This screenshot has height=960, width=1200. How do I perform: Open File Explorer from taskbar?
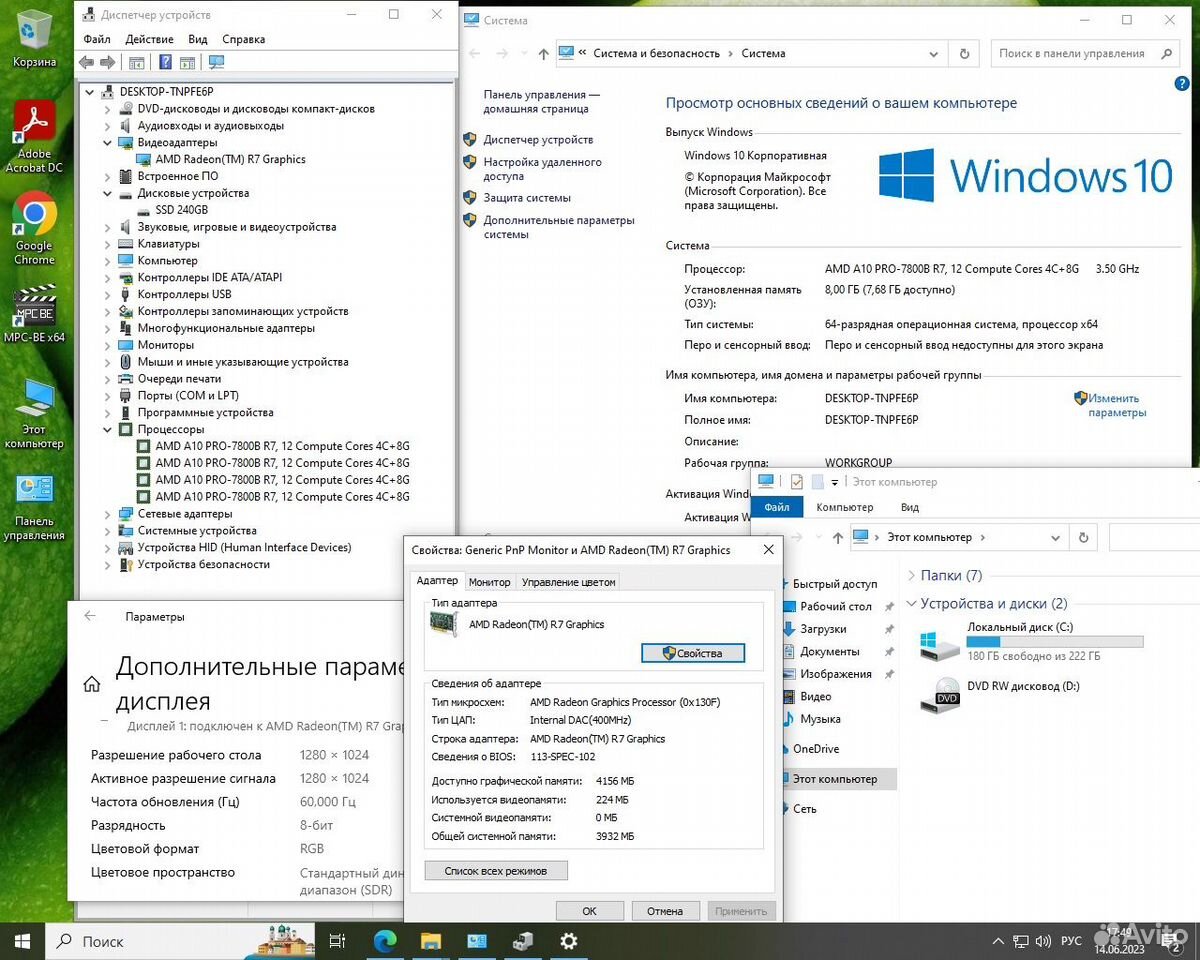[x=431, y=941]
